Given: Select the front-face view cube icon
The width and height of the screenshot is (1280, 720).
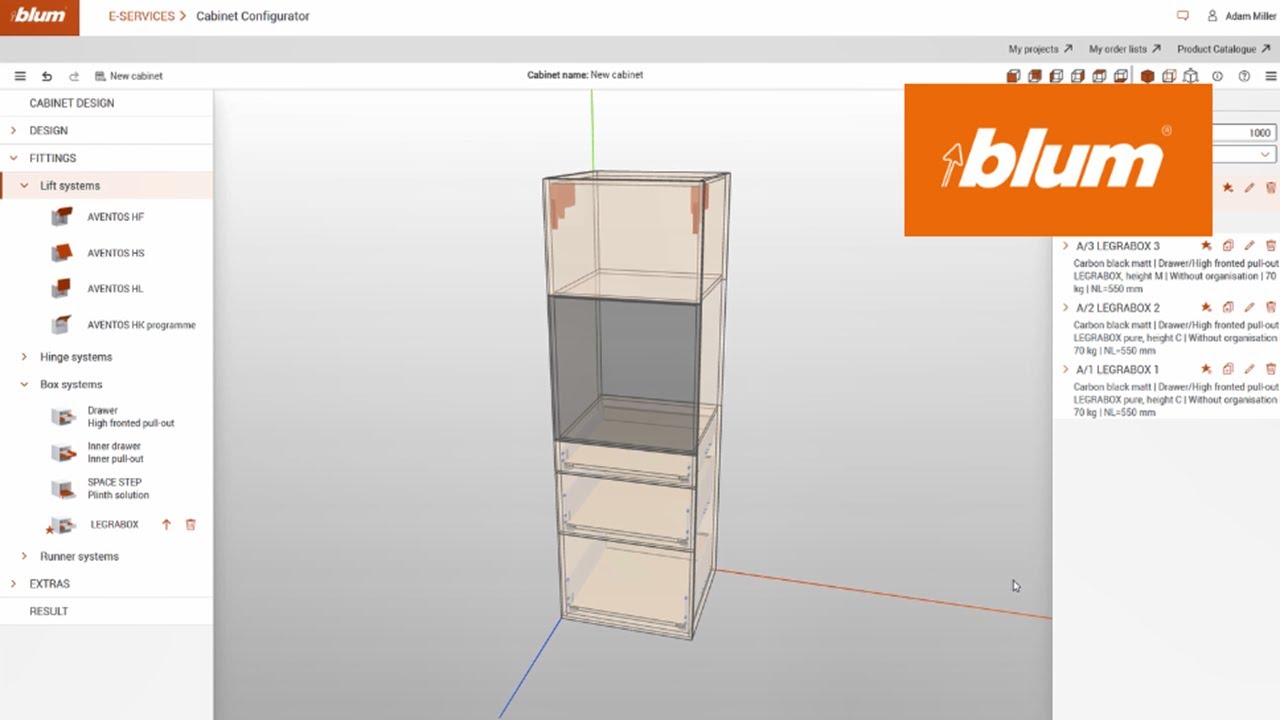Looking at the screenshot, I should [1013, 76].
